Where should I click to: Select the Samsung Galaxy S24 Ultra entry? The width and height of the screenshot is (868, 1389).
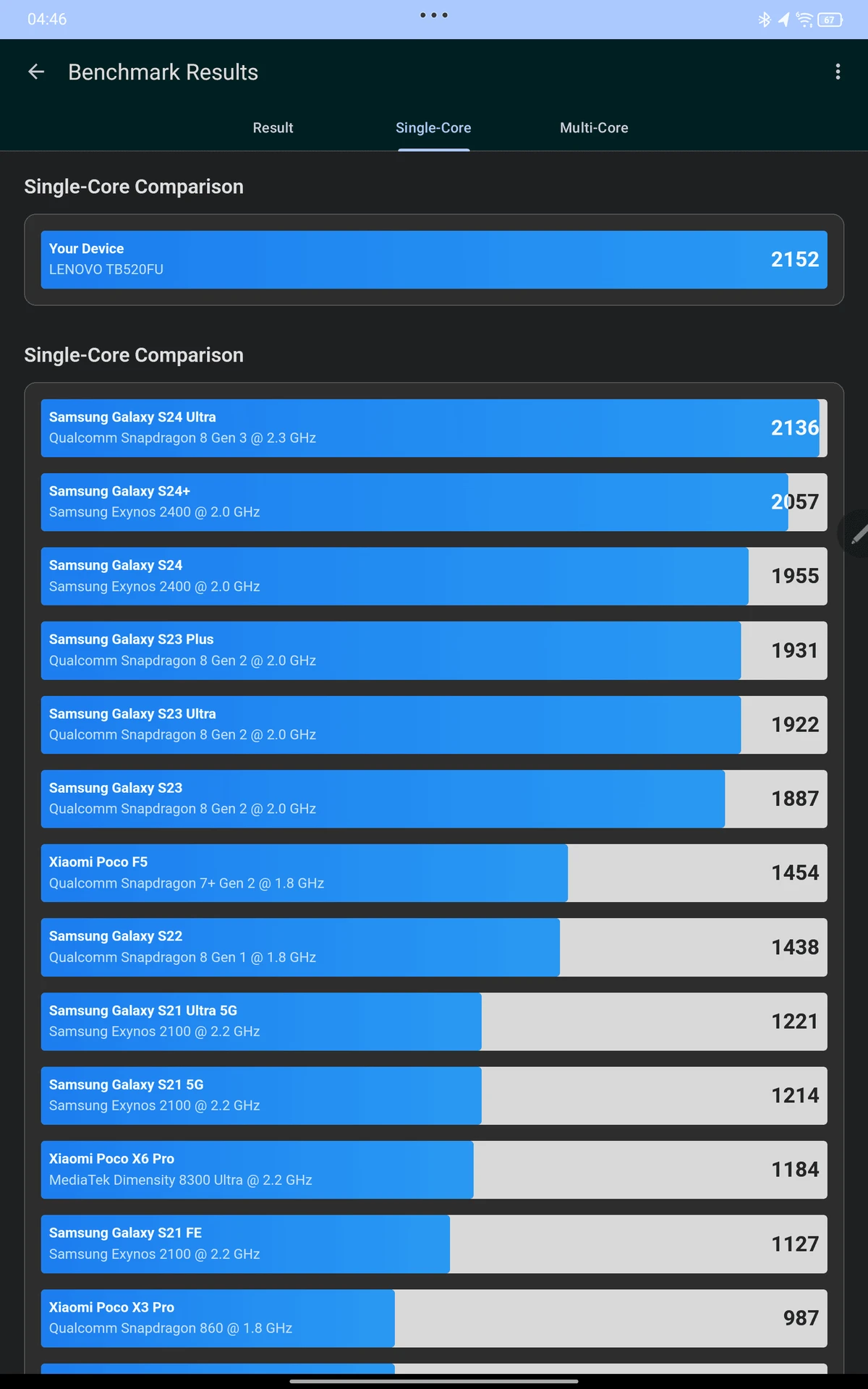[434, 428]
